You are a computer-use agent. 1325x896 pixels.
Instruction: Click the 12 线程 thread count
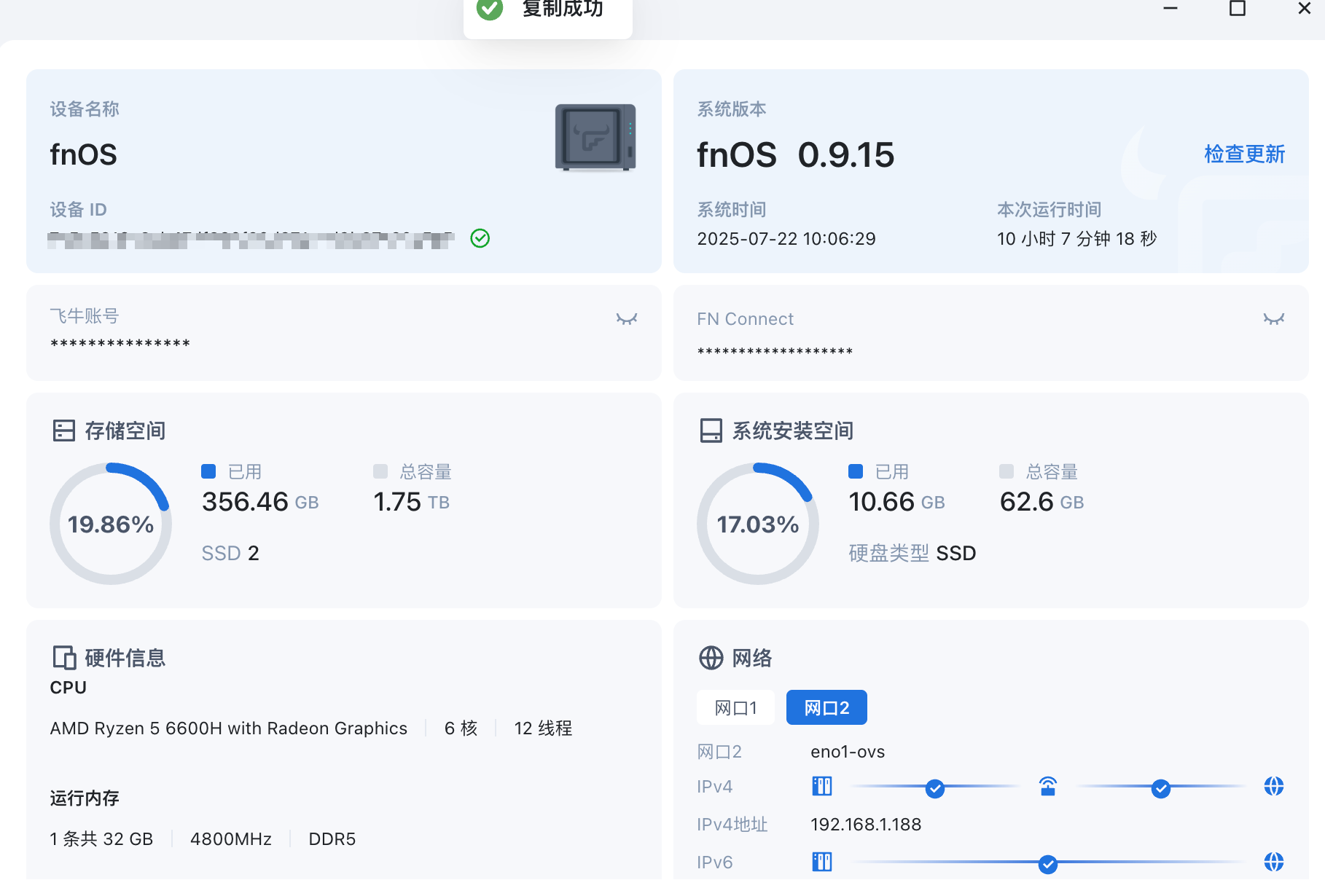point(543,728)
